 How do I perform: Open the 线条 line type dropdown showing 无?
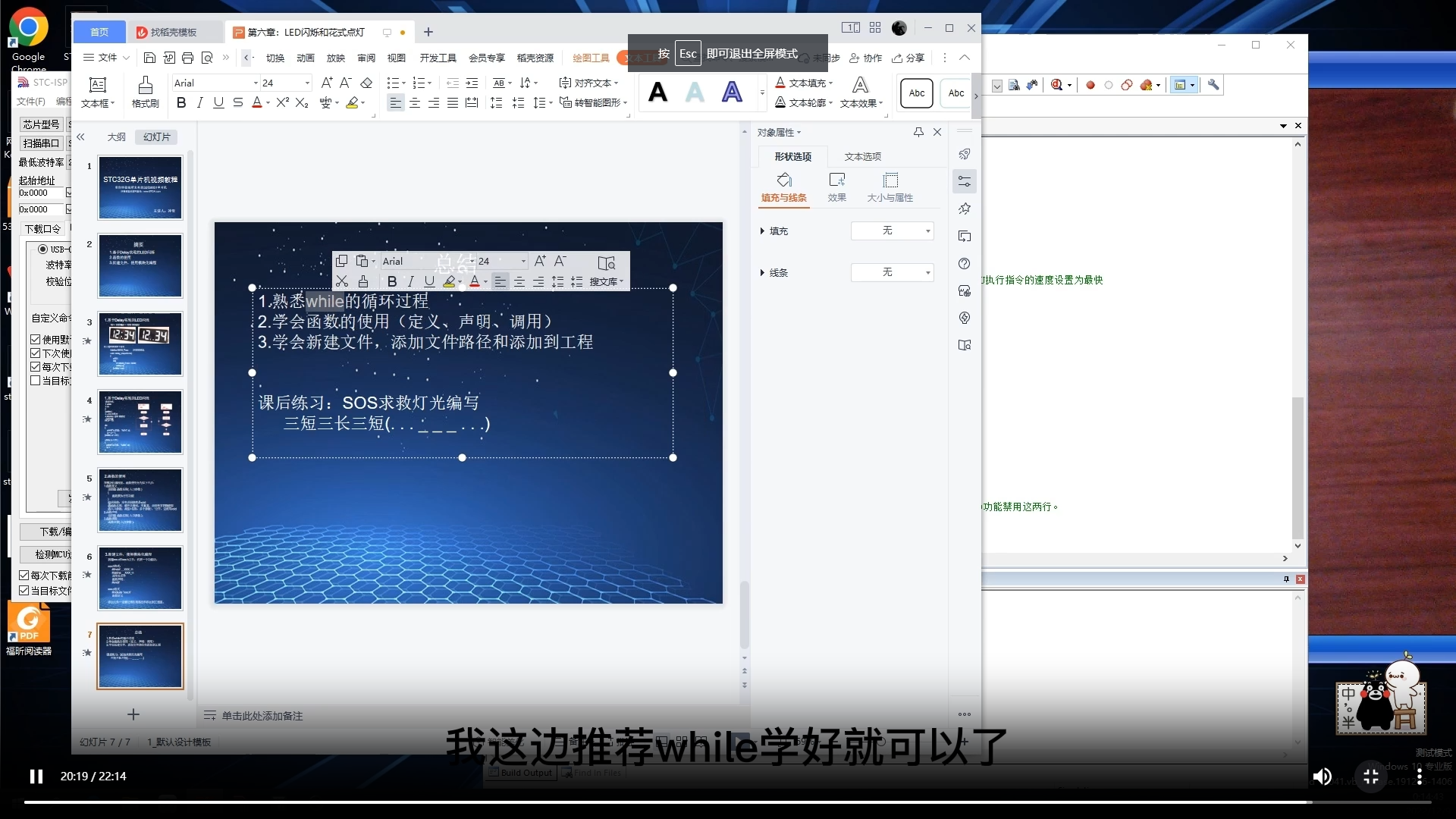click(x=892, y=272)
